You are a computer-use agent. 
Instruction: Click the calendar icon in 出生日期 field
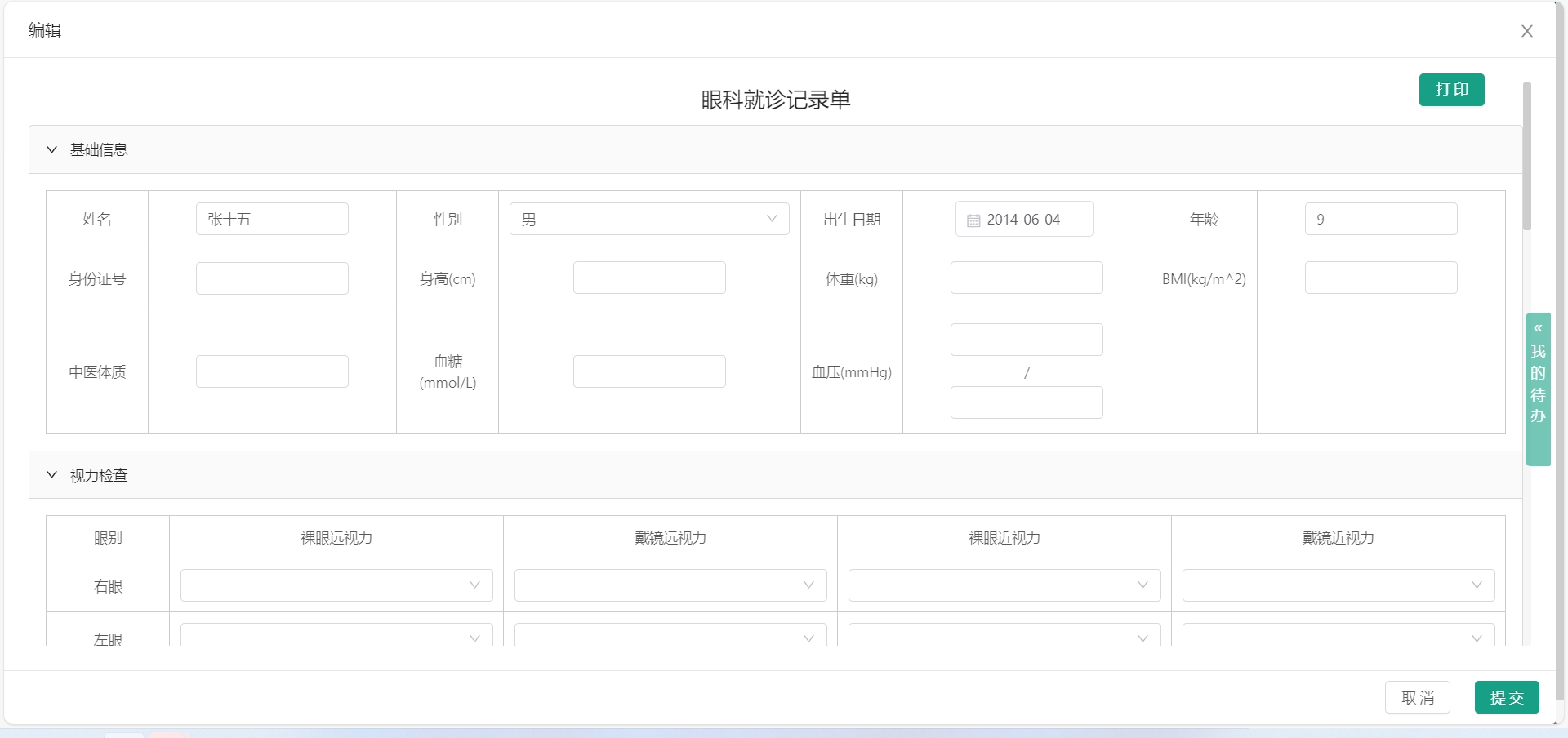click(973, 220)
